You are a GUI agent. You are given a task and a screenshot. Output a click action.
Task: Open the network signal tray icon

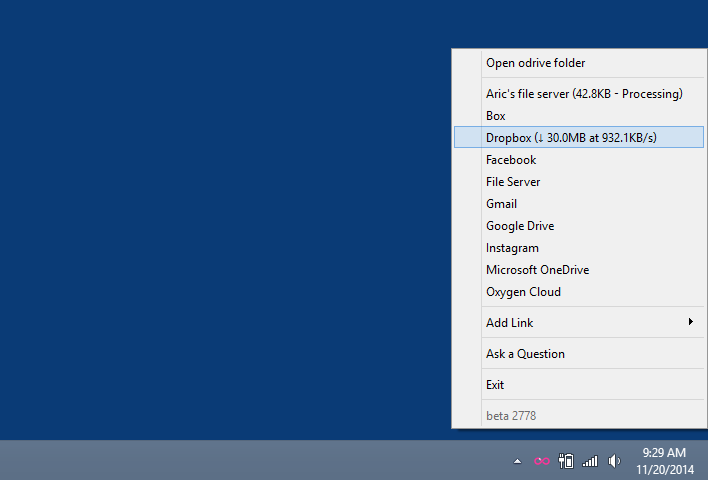590,461
